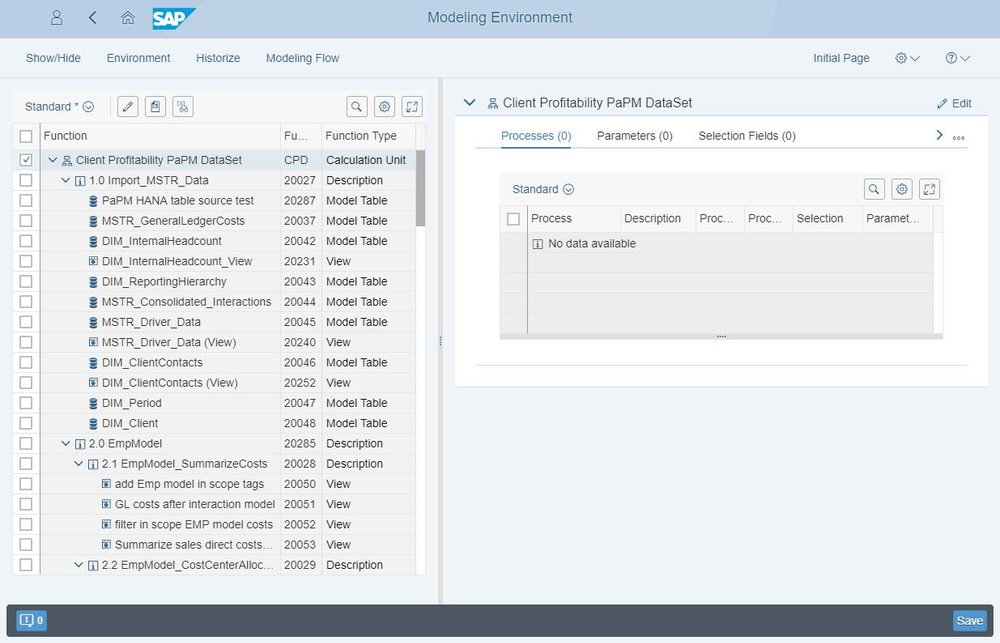Open the header settings gear menu
Viewport: 1000px width, 643px height.
[907, 58]
